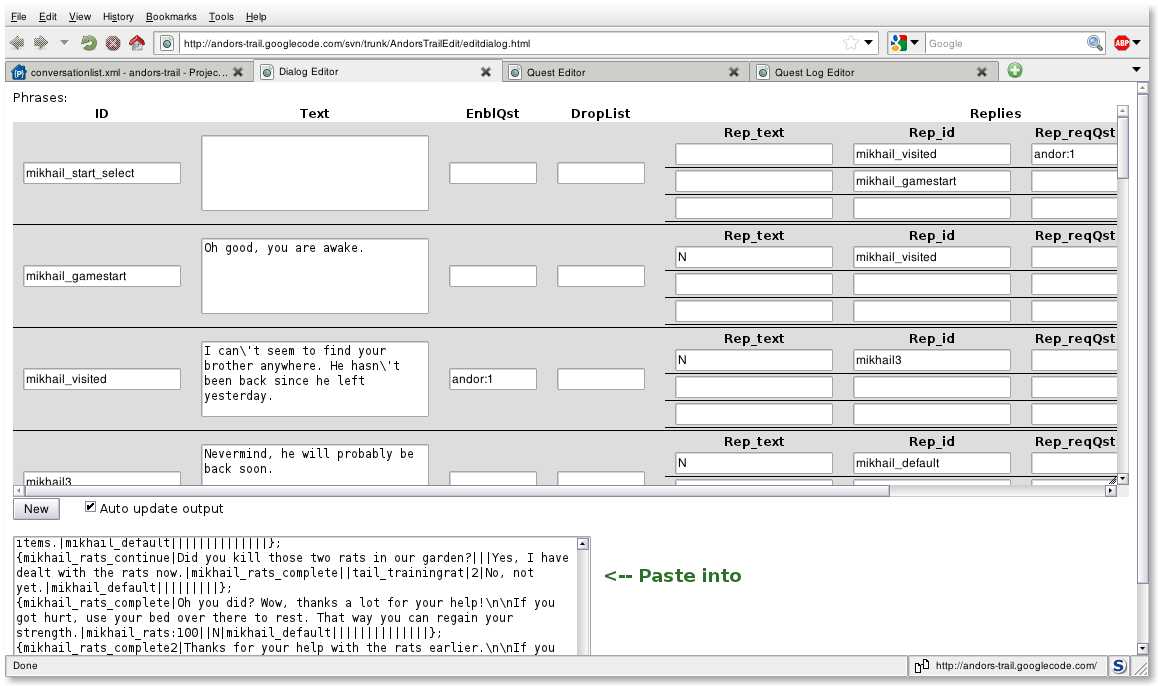Screen dimensions: 1158x686
Task: Click the search magnifier icon
Action: click(1095, 43)
